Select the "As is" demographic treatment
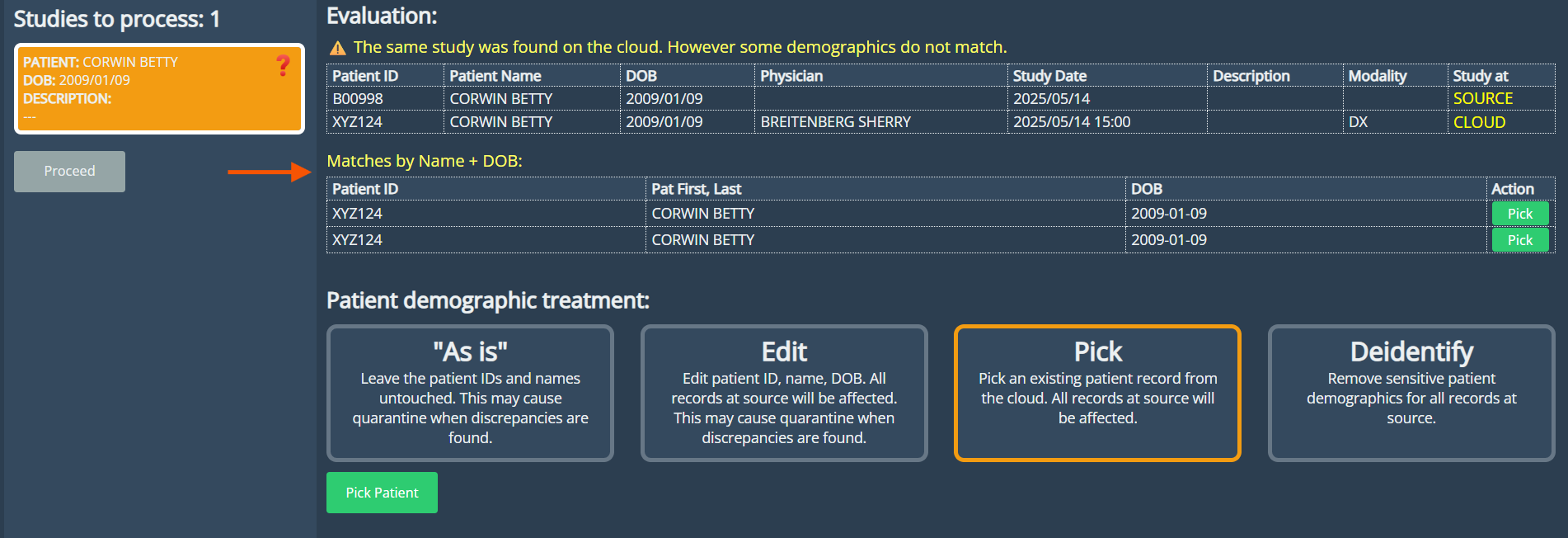Image resolution: width=1568 pixels, height=538 pixels. [470, 393]
